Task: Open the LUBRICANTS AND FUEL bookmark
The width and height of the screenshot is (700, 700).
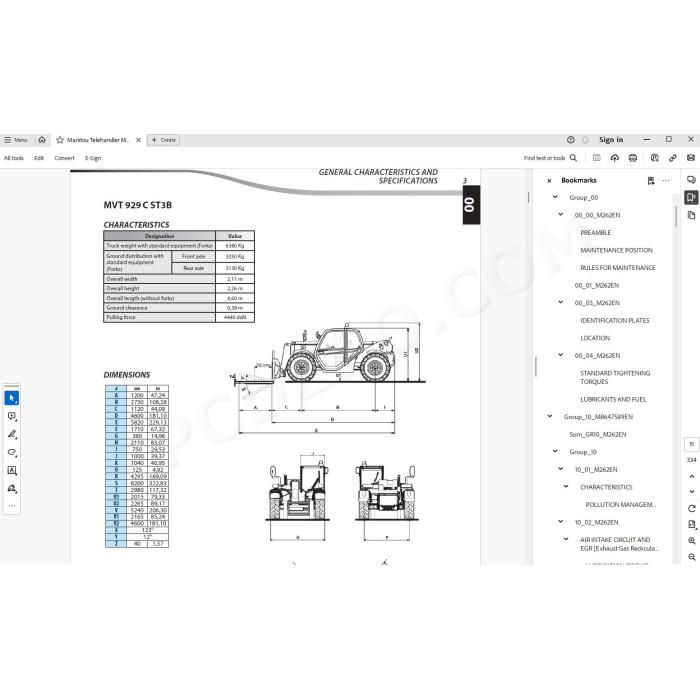Action: (x=613, y=399)
